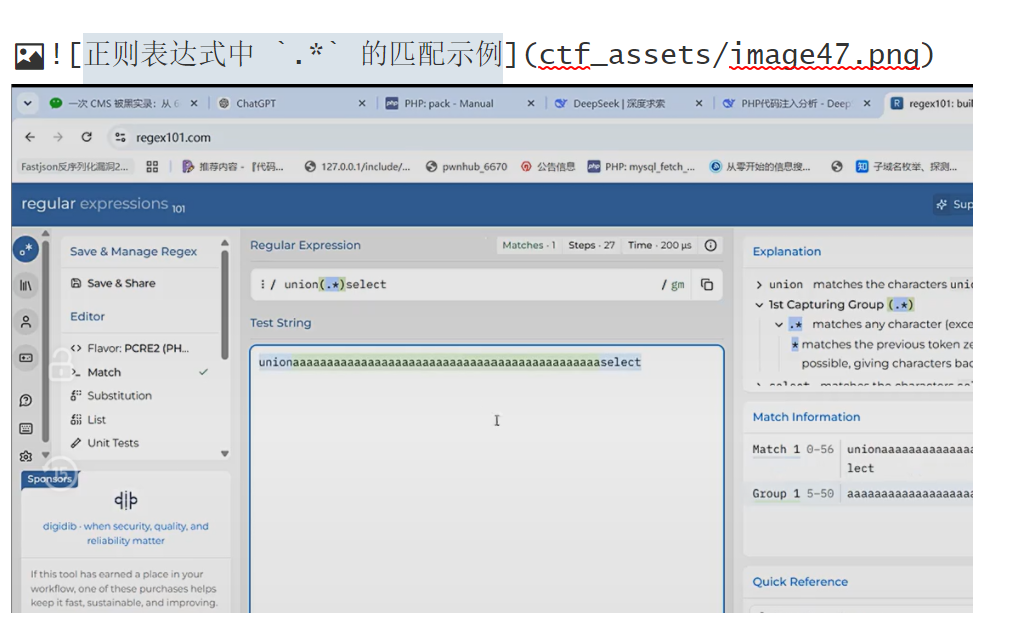The height and width of the screenshot is (629, 1018).
Task: Click the Sup sponsor button in header
Action: coord(953,204)
